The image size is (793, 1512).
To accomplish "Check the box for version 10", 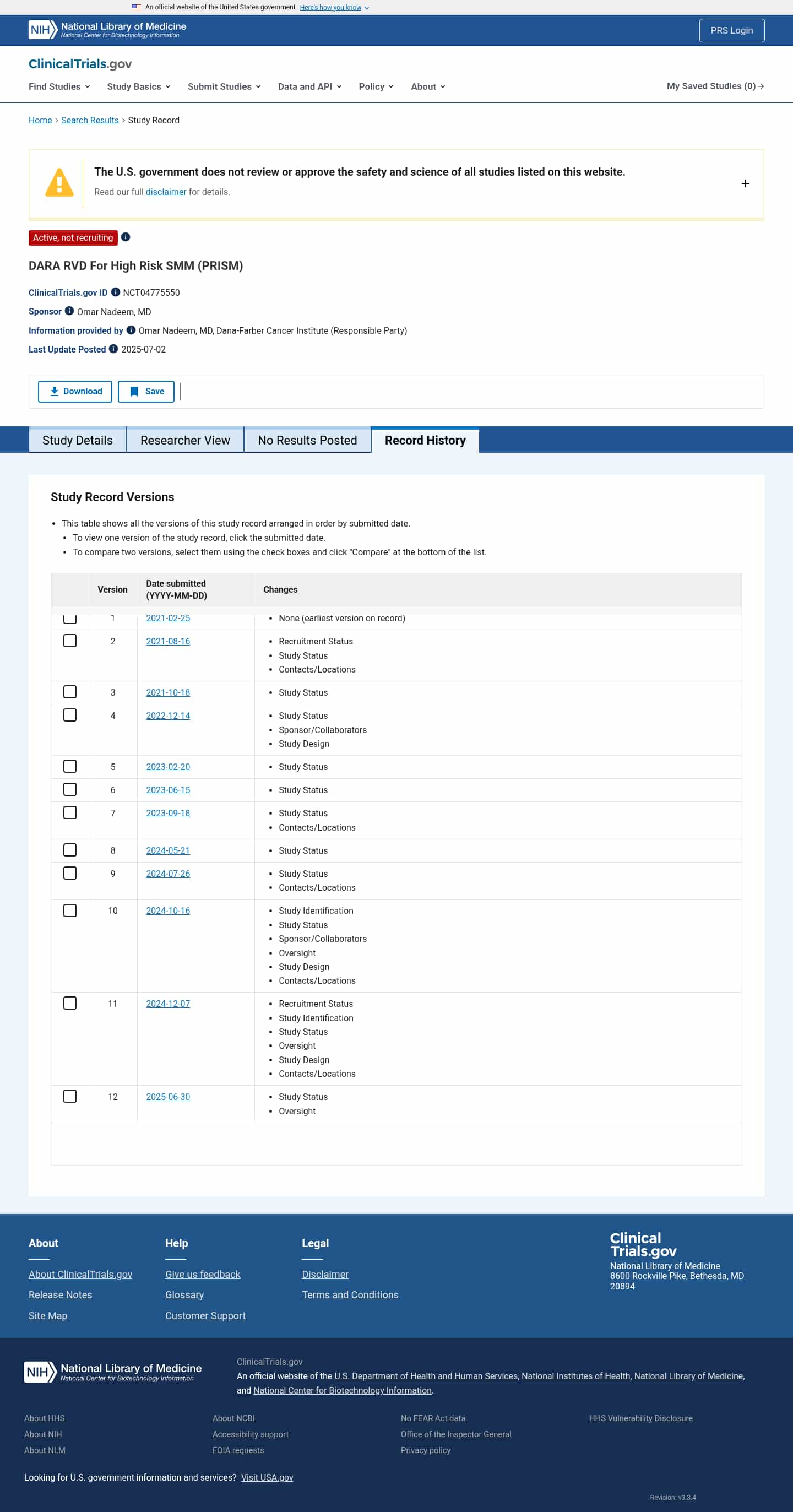I will 70,911.
